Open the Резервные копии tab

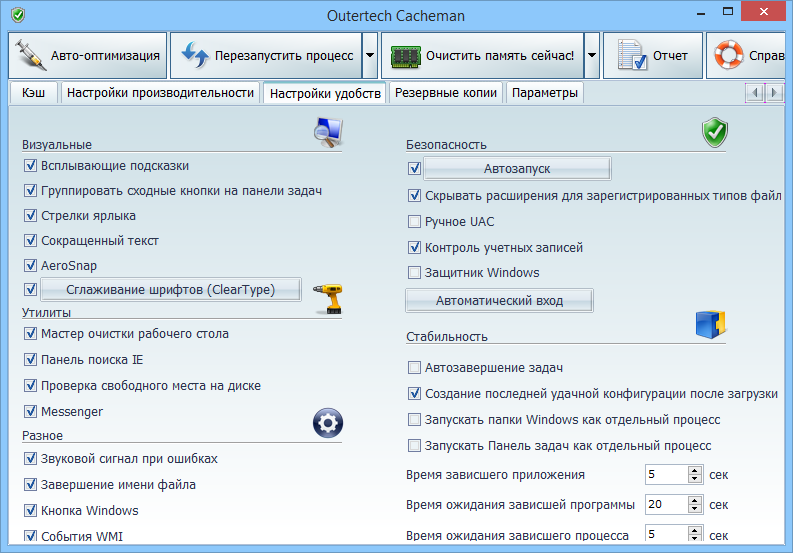pos(446,93)
